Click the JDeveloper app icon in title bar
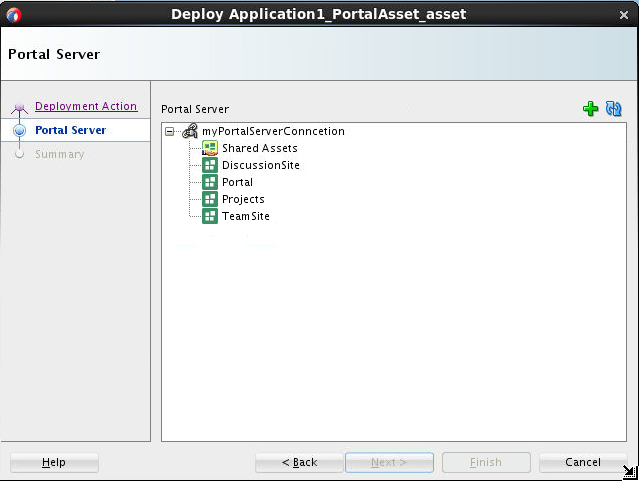Viewport: 639px width, 481px height. click(x=13, y=15)
